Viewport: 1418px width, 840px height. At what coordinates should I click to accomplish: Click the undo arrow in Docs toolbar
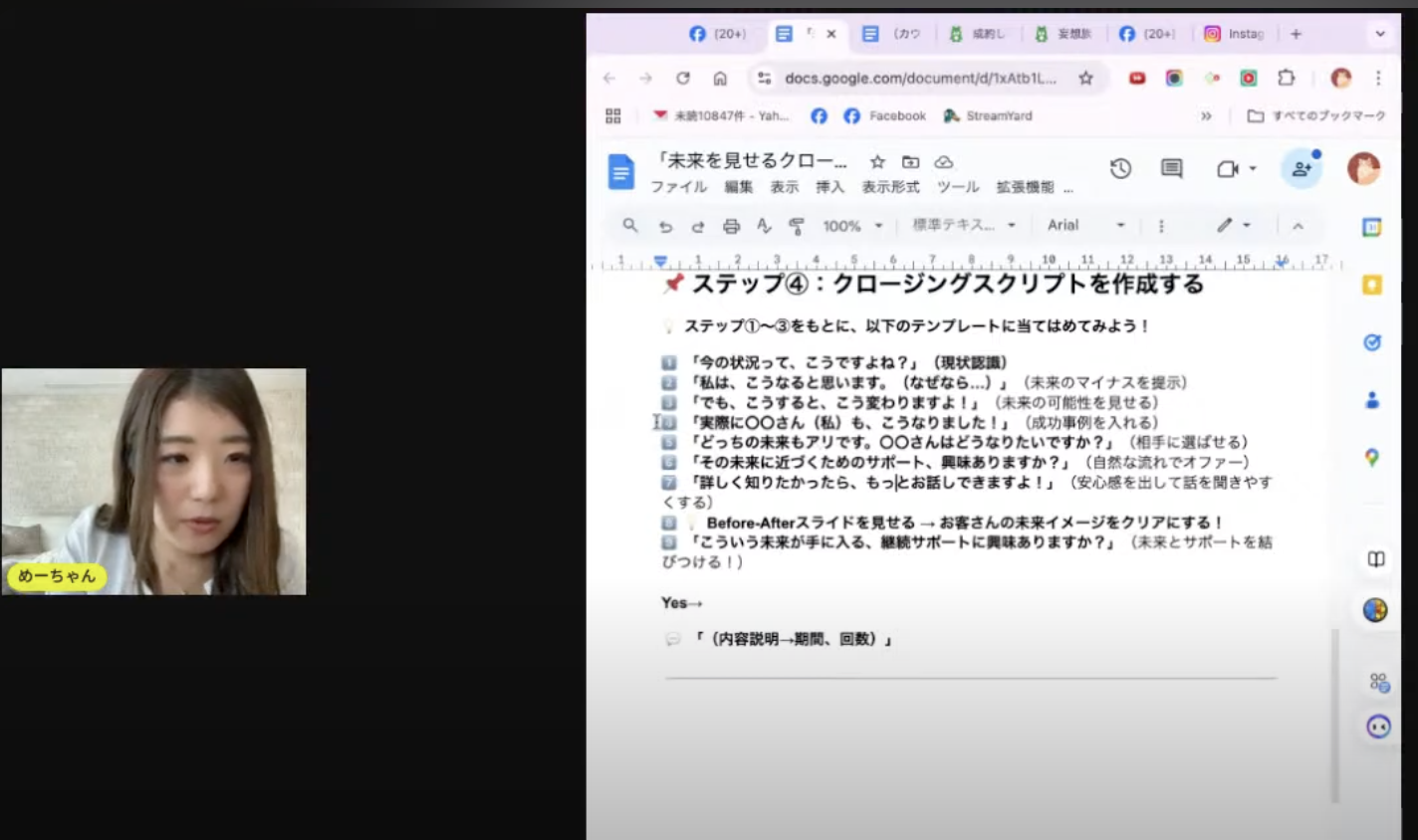coord(665,226)
